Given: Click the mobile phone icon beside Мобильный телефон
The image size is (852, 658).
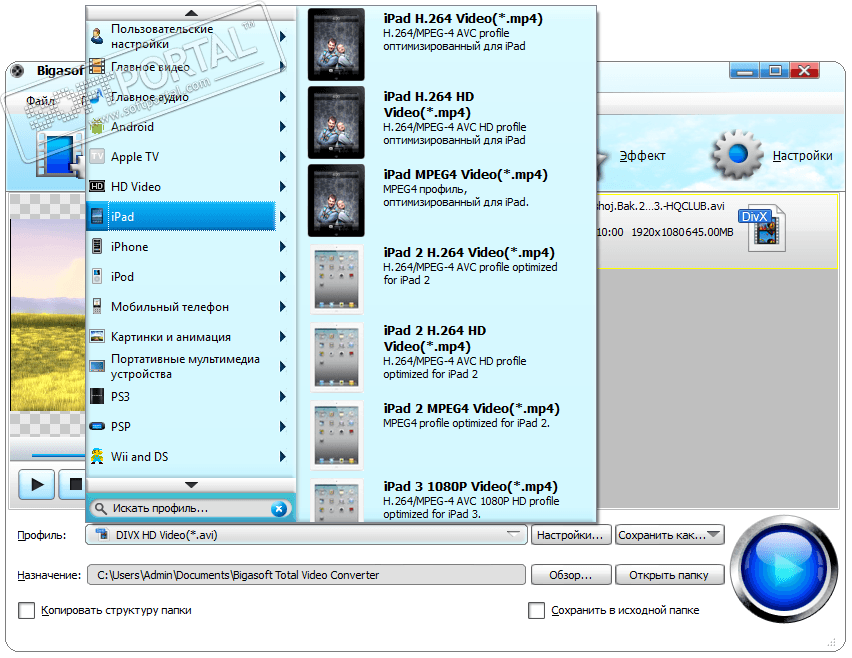Looking at the screenshot, I should (x=97, y=306).
